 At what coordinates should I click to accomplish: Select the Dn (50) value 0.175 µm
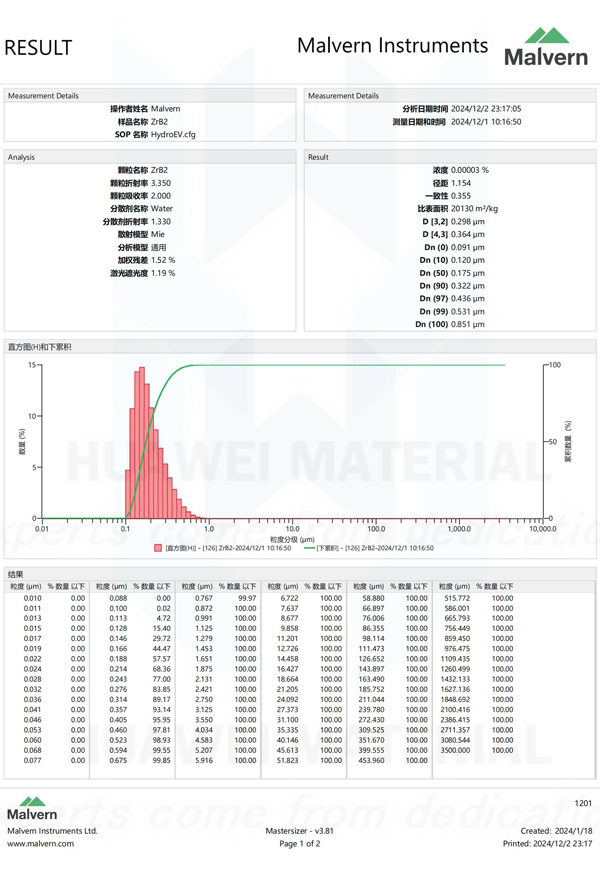point(467,273)
